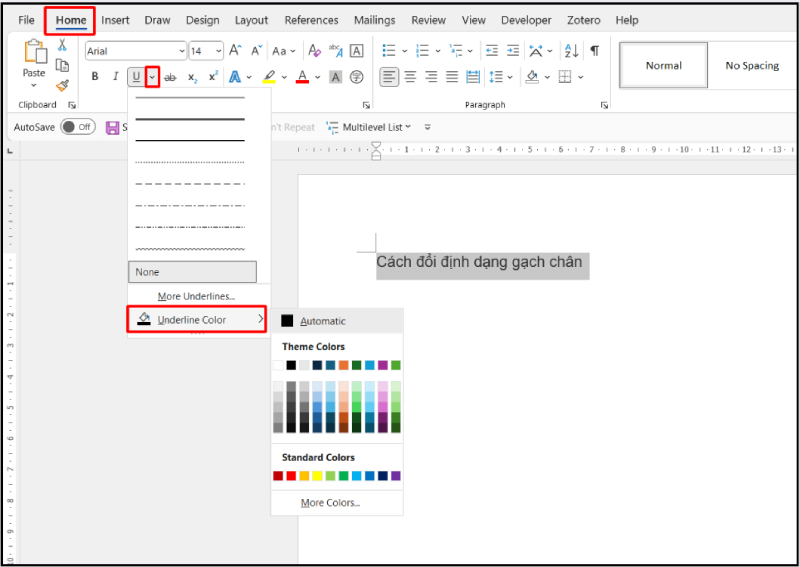Apply strikethrough formatting
800x567 pixels.
170,77
